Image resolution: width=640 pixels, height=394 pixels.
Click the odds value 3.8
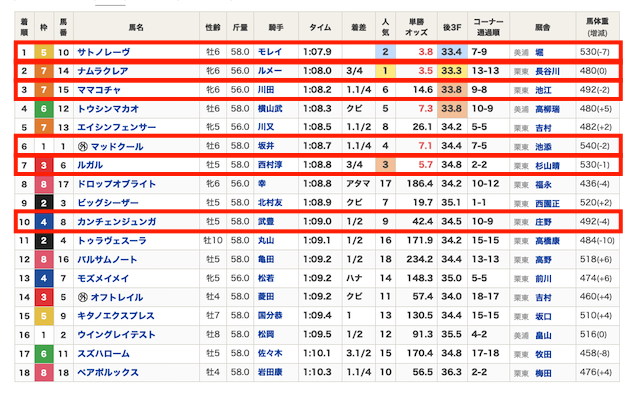point(425,52)
